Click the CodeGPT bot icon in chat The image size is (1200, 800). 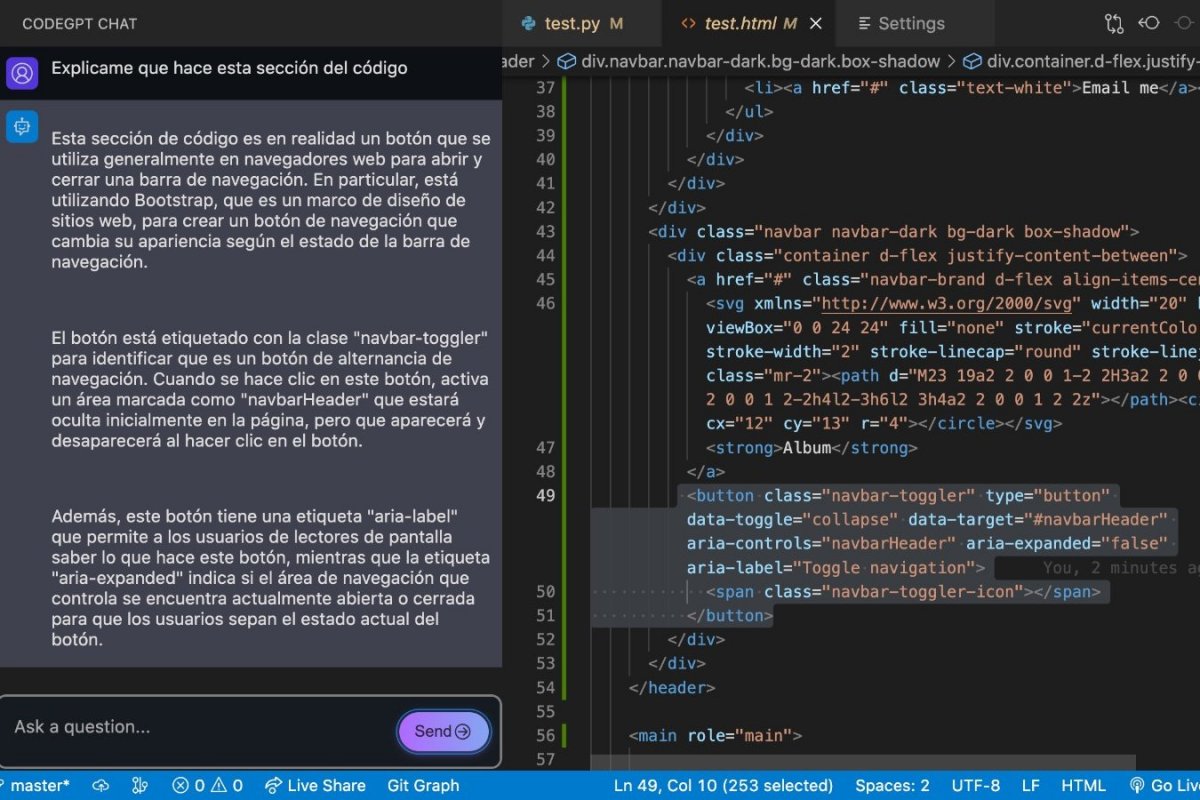[x=22, y=127]
